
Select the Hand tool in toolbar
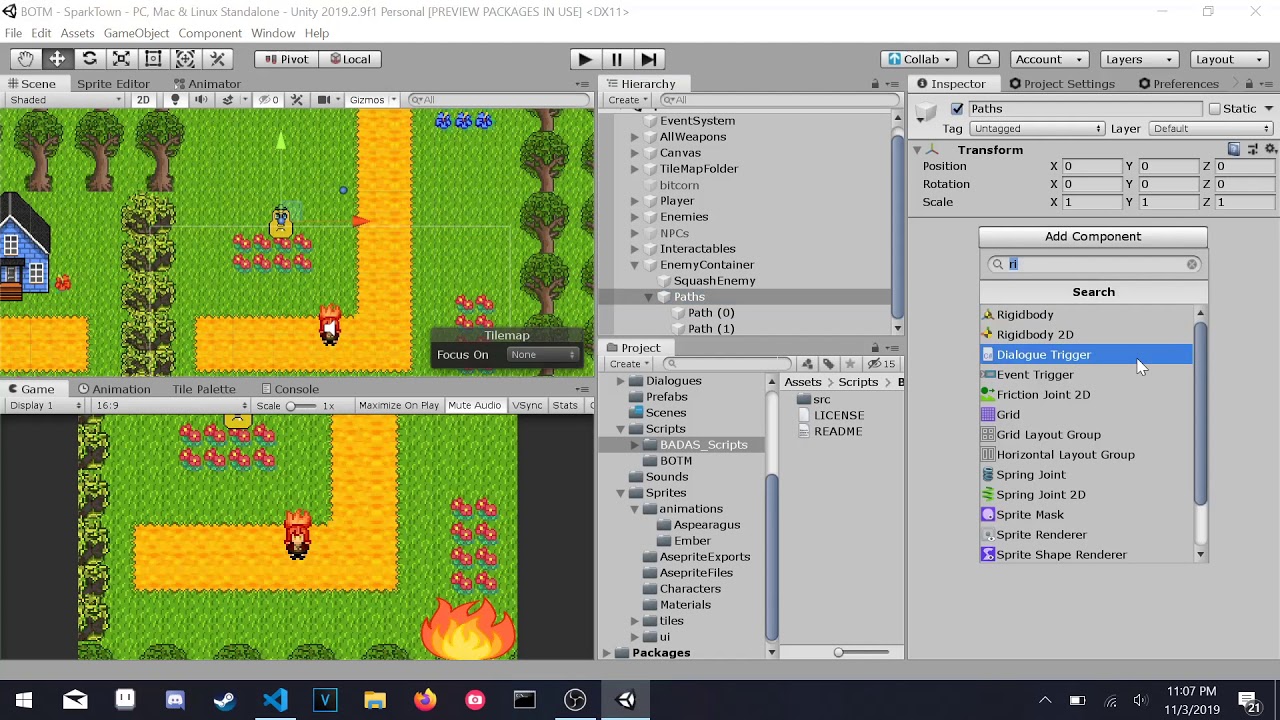(x=25, y=59)
